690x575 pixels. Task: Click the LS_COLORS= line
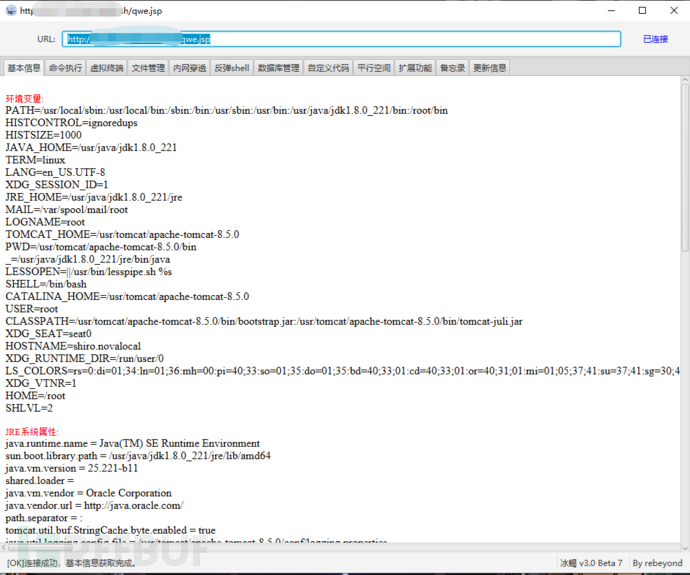(342, 371)
